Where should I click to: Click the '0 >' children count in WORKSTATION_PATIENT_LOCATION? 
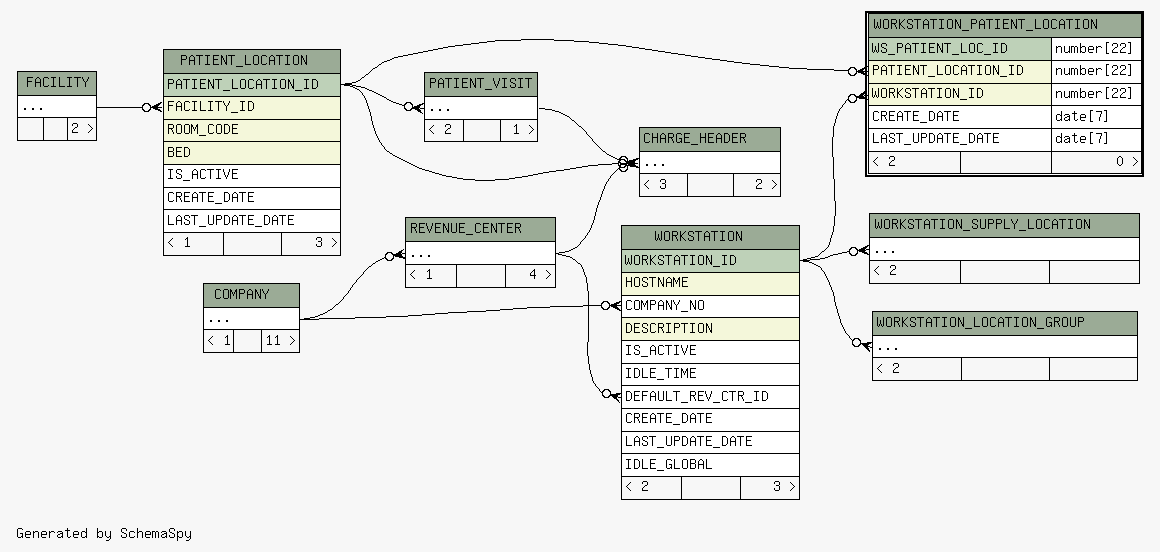1096,162
